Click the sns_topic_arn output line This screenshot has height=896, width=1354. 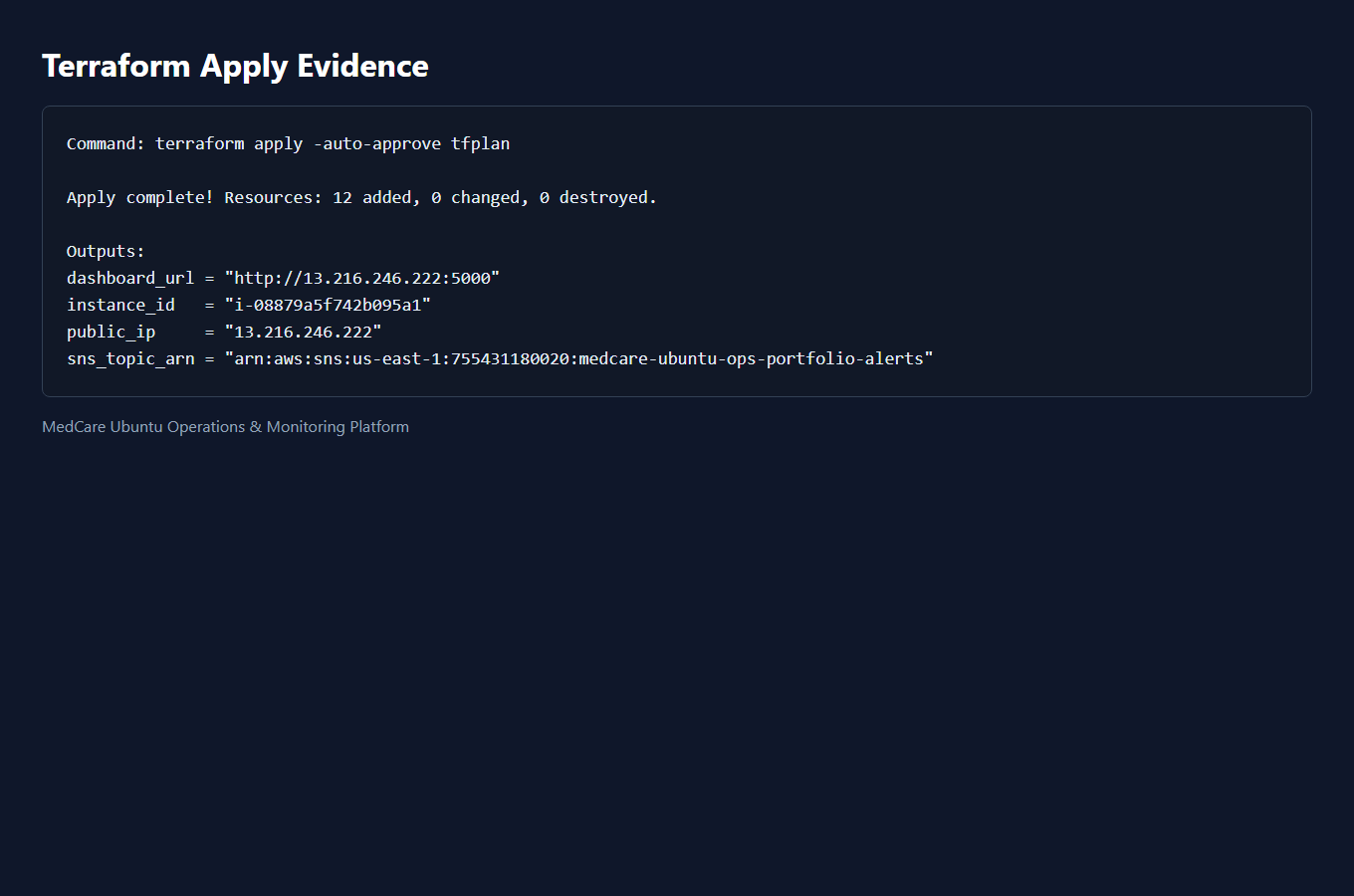tap(500, 358)
